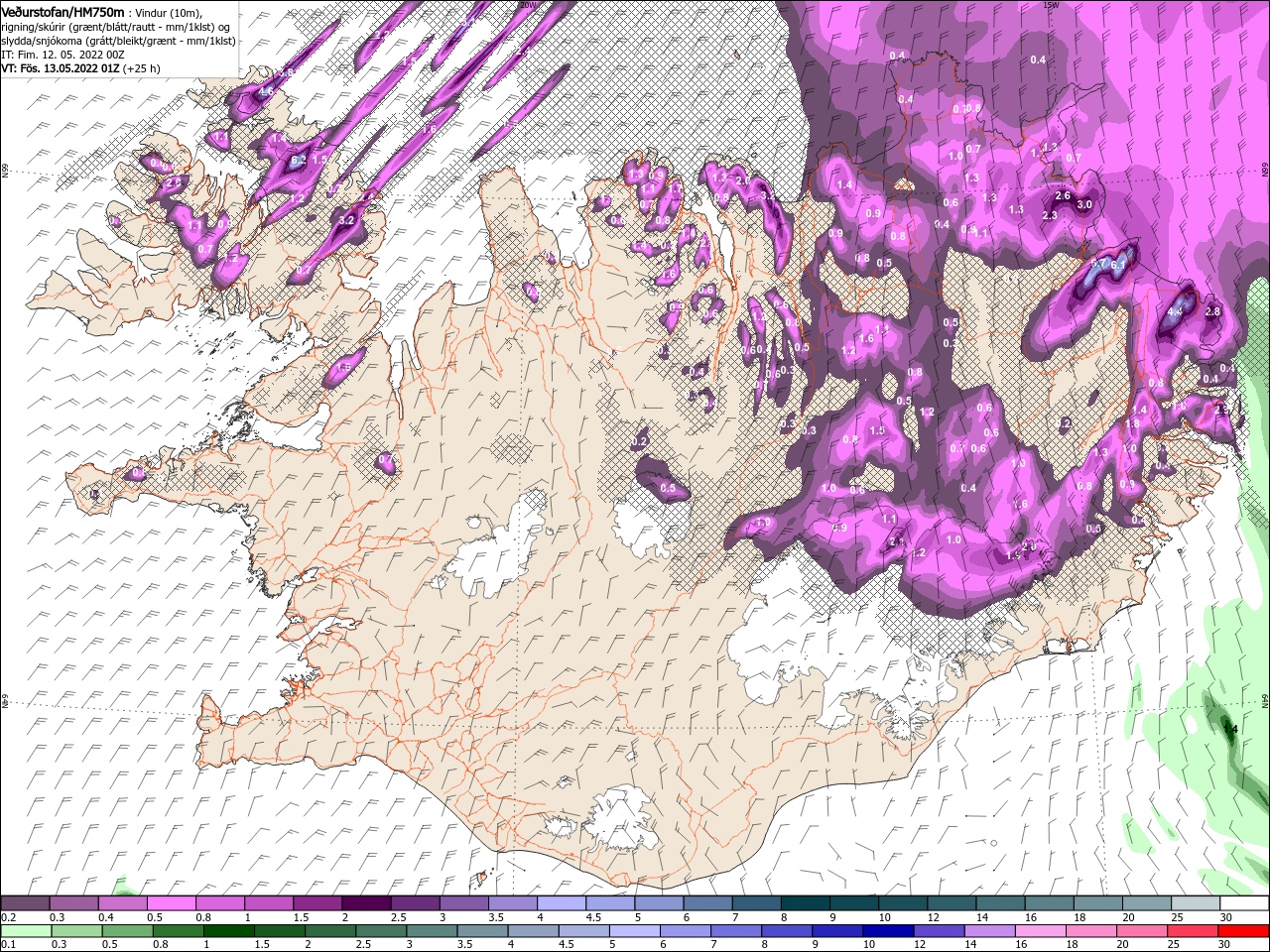The width and height of the screenshot is (1270, 952).
Task: Click the 0.2 label under the snow scale
Action: [x=8, y=917]
